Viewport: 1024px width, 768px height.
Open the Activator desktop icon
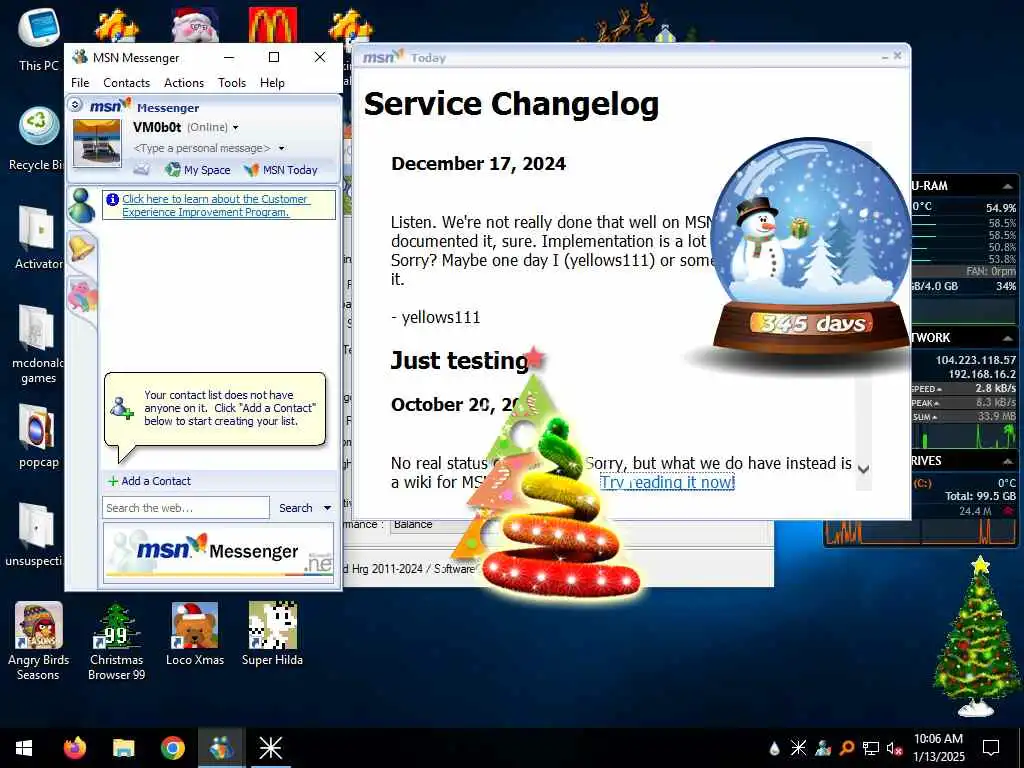38,238
